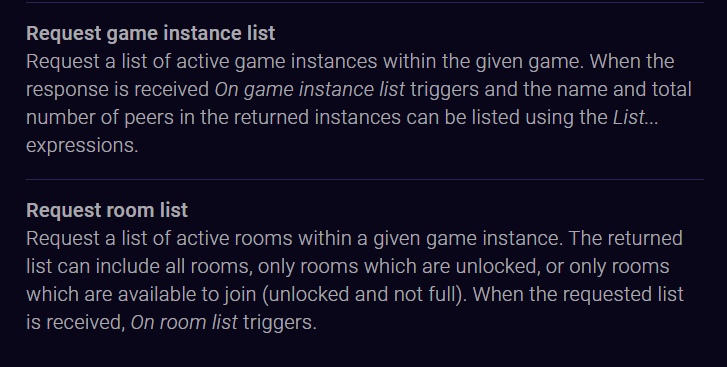Click the words "response is received" in first paragraph
Image resolution: width=727 pixels, height=367 pixels.
(x=117, y=89)
